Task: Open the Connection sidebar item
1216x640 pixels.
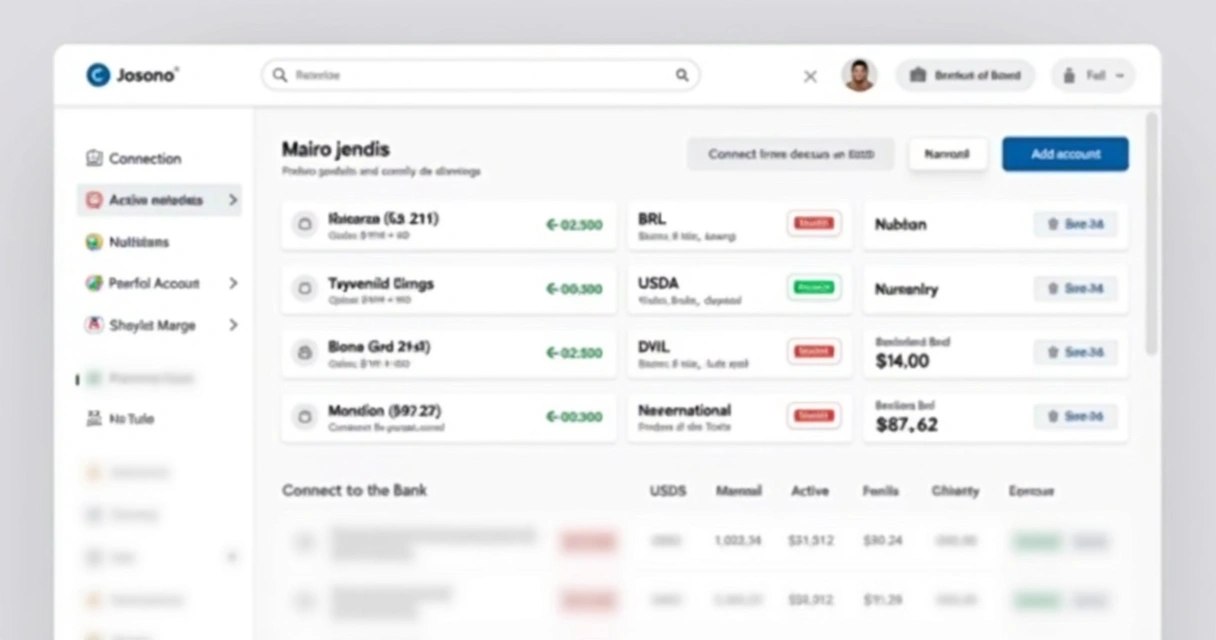Action: click(134, 158)
